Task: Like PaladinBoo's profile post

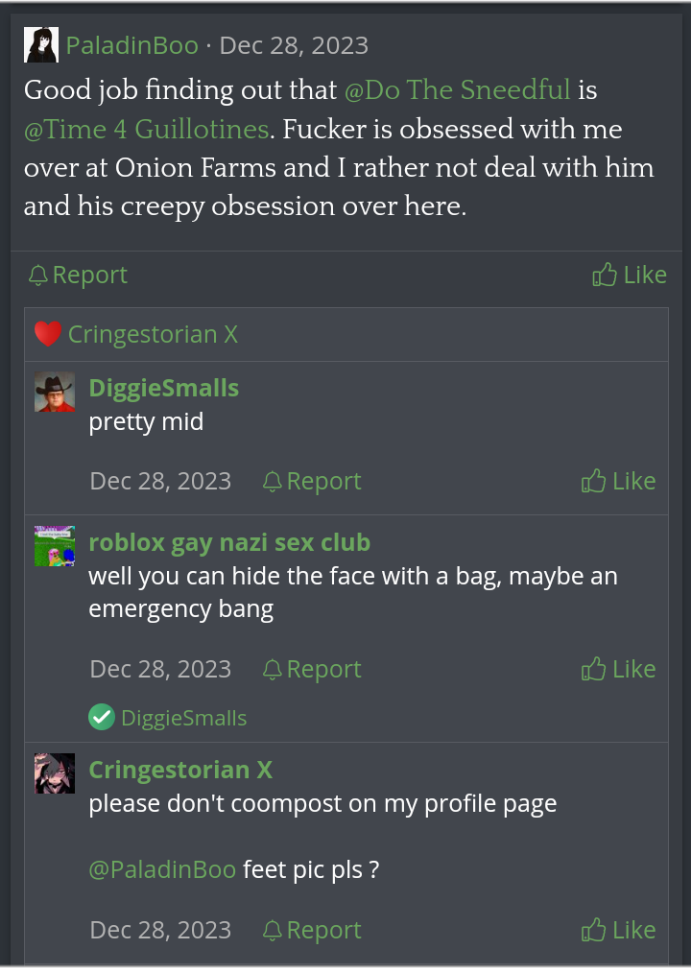Action: [629, 275]
